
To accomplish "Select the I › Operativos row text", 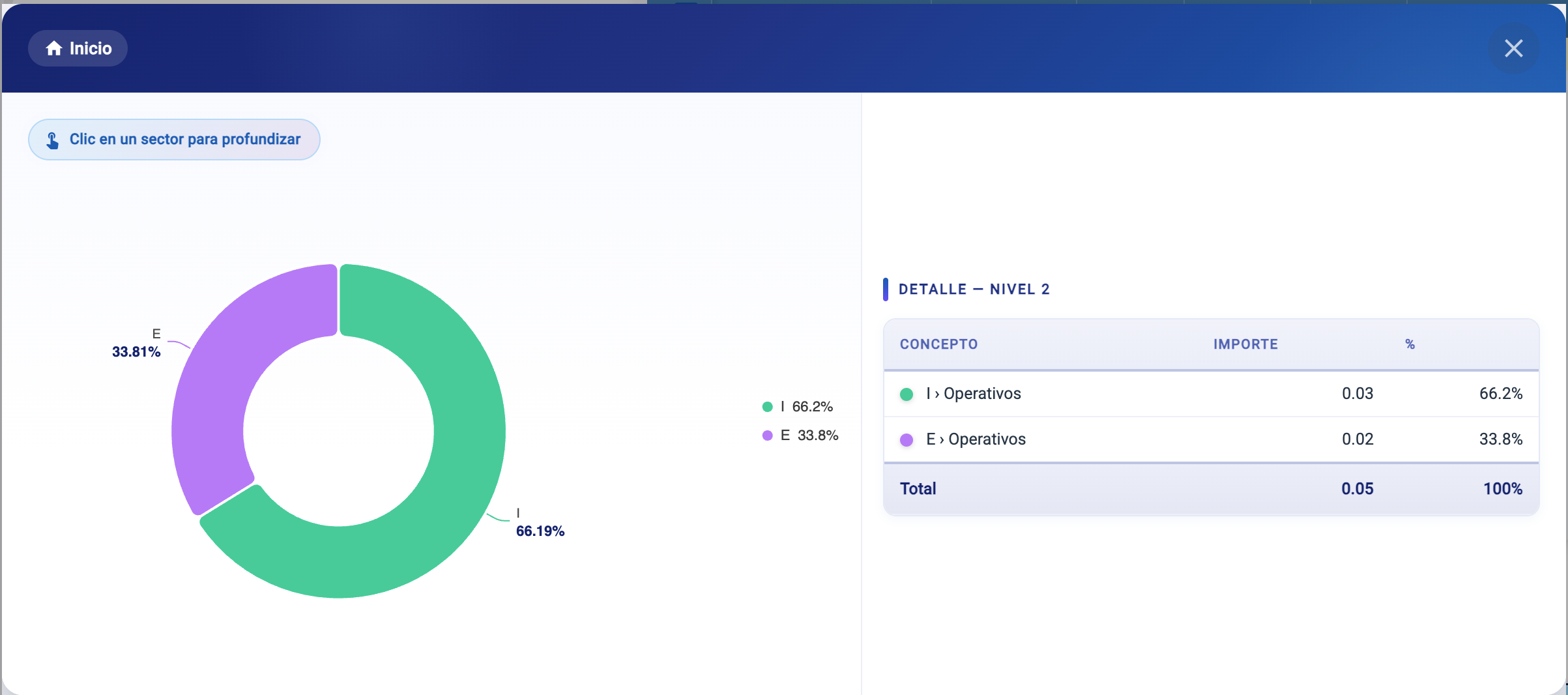I will click(974, 394).
